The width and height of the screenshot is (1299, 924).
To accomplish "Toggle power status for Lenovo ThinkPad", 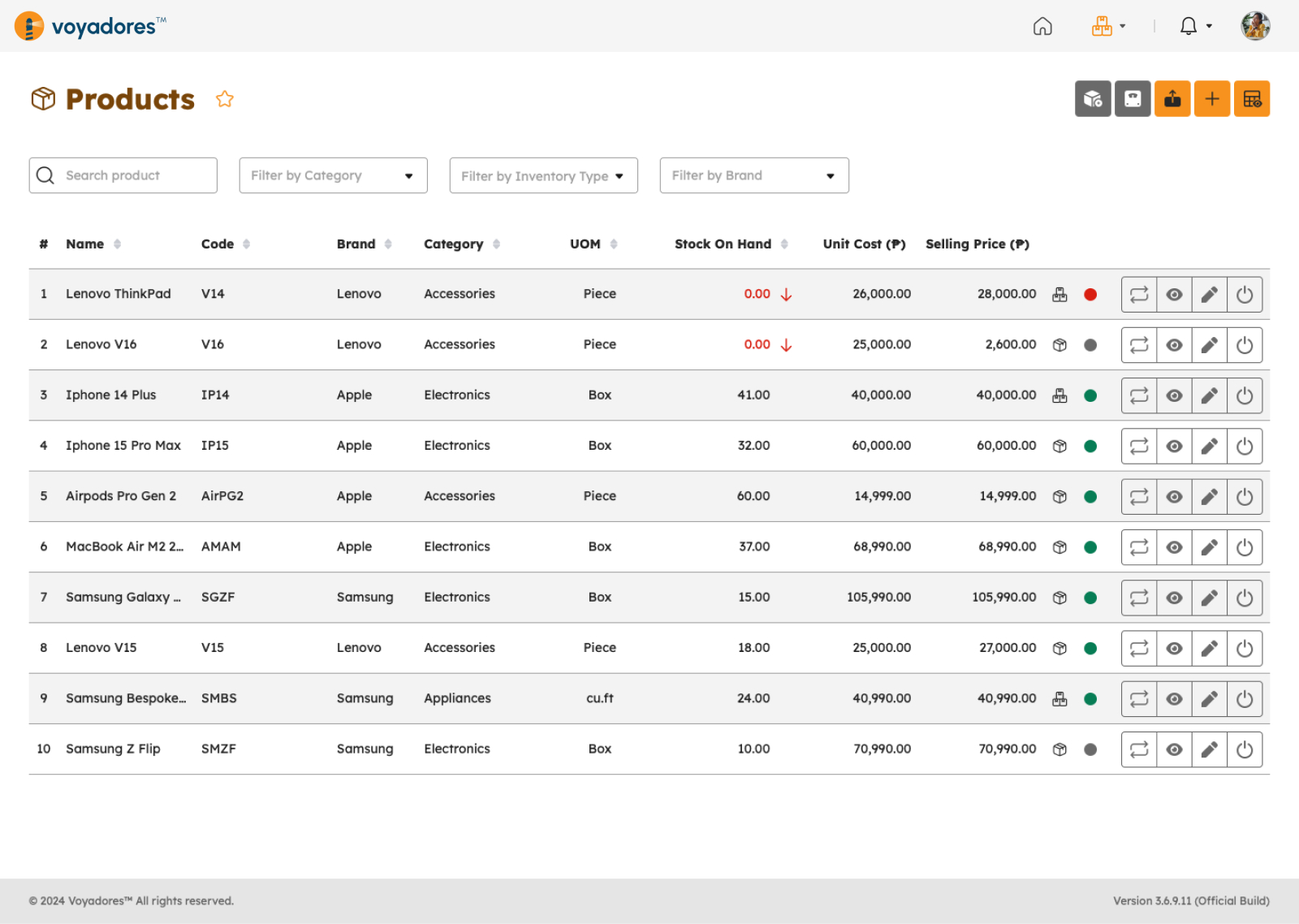I will click(x=1245, y=295).
